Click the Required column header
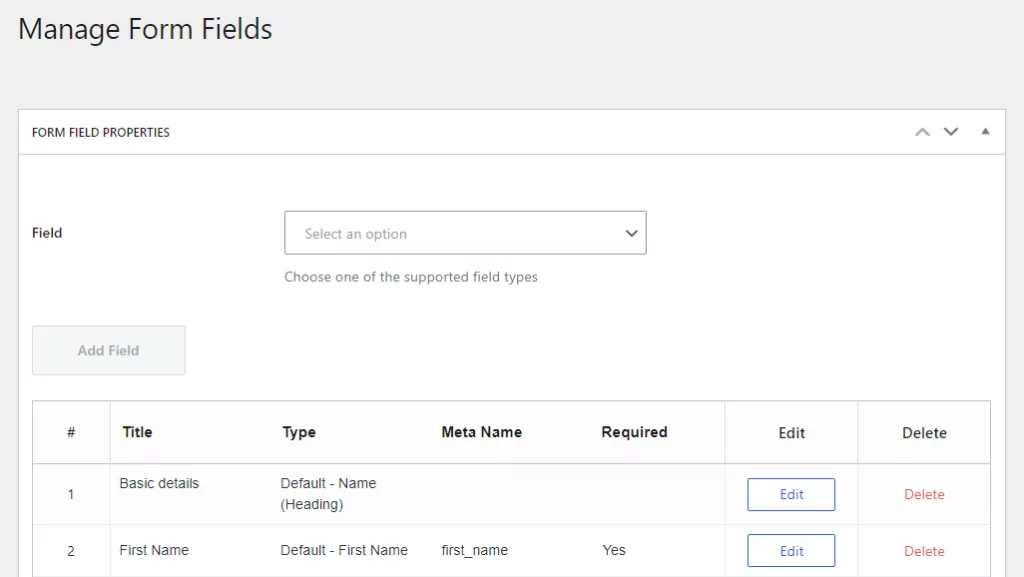Viewport: 1024px width, 577px height. [634, 432]
